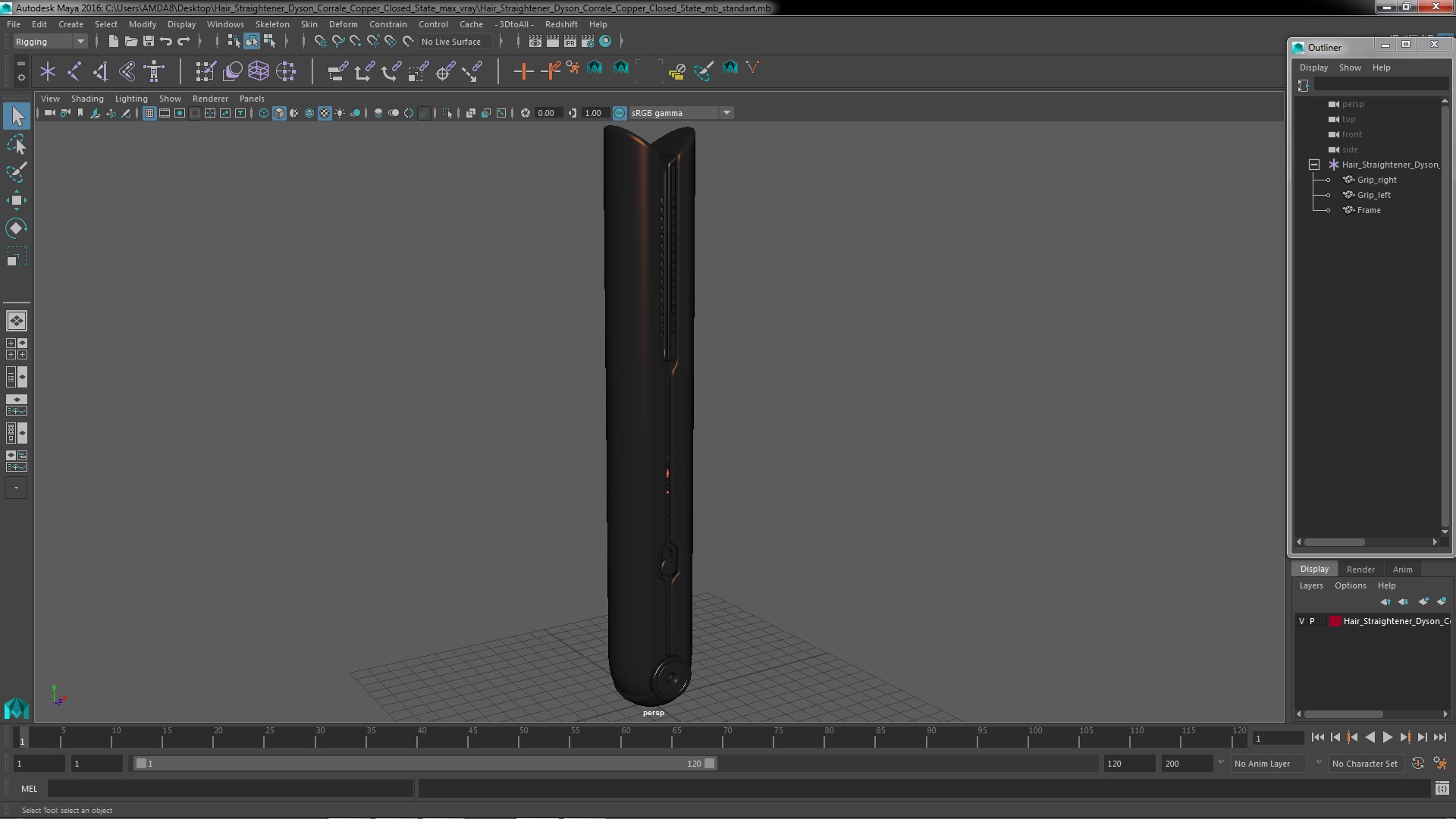Viewport: 1456px width, 819px height.
Task: Toggle viewport grid display button
Action: tap(149, 113)
